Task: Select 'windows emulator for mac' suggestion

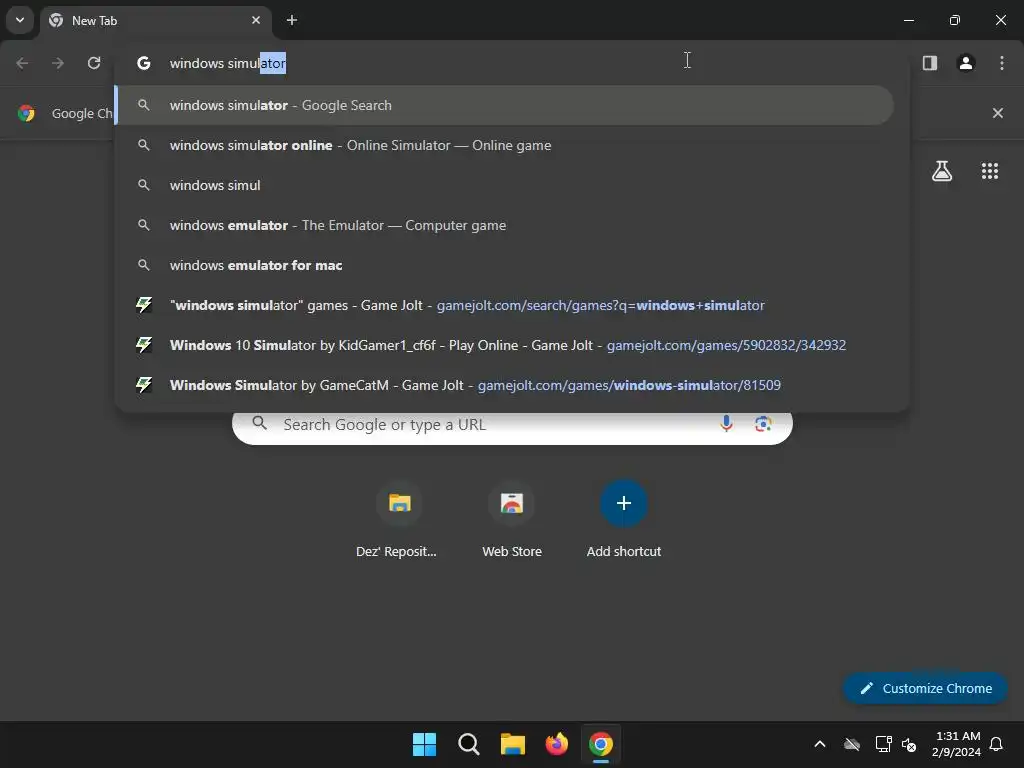Action: 504,265
